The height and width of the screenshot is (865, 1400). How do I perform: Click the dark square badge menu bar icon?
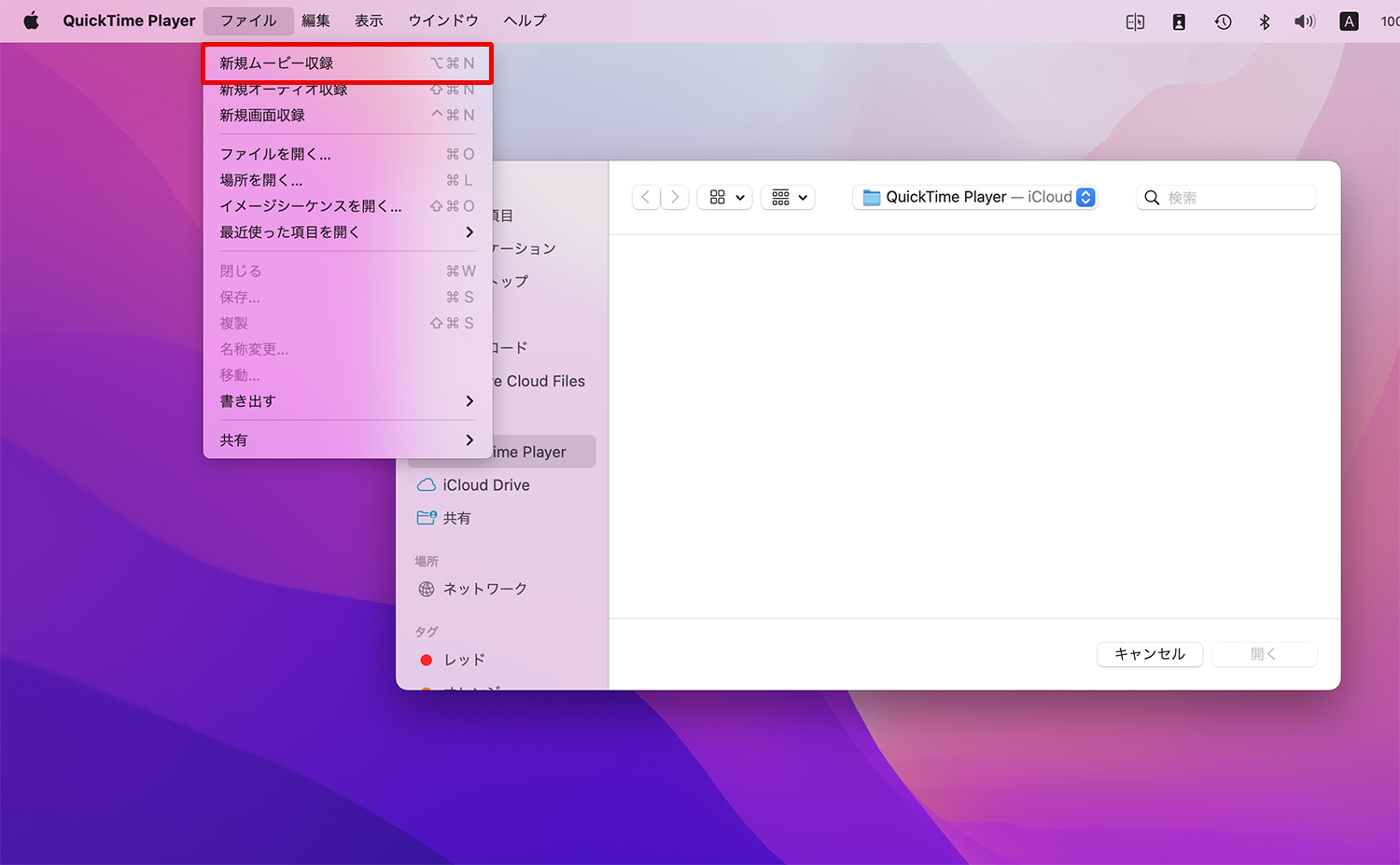pos(1179,21)
